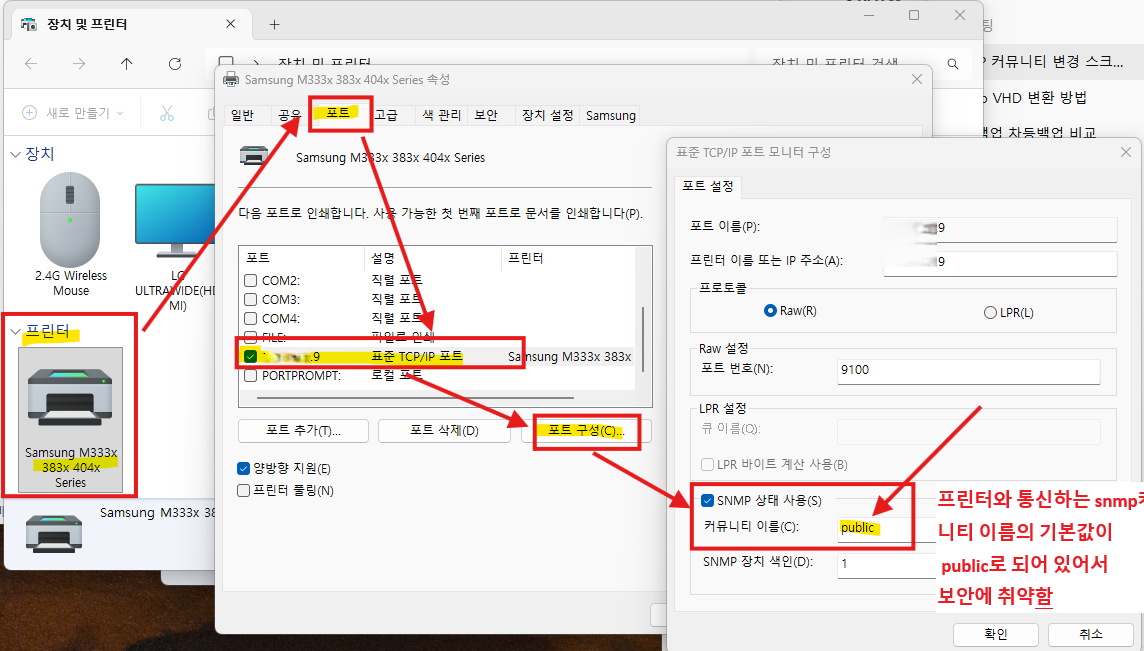Select the Raw(R) protocol radio button
This screenshot has width=1144, height=651.
tap(770, 311)
